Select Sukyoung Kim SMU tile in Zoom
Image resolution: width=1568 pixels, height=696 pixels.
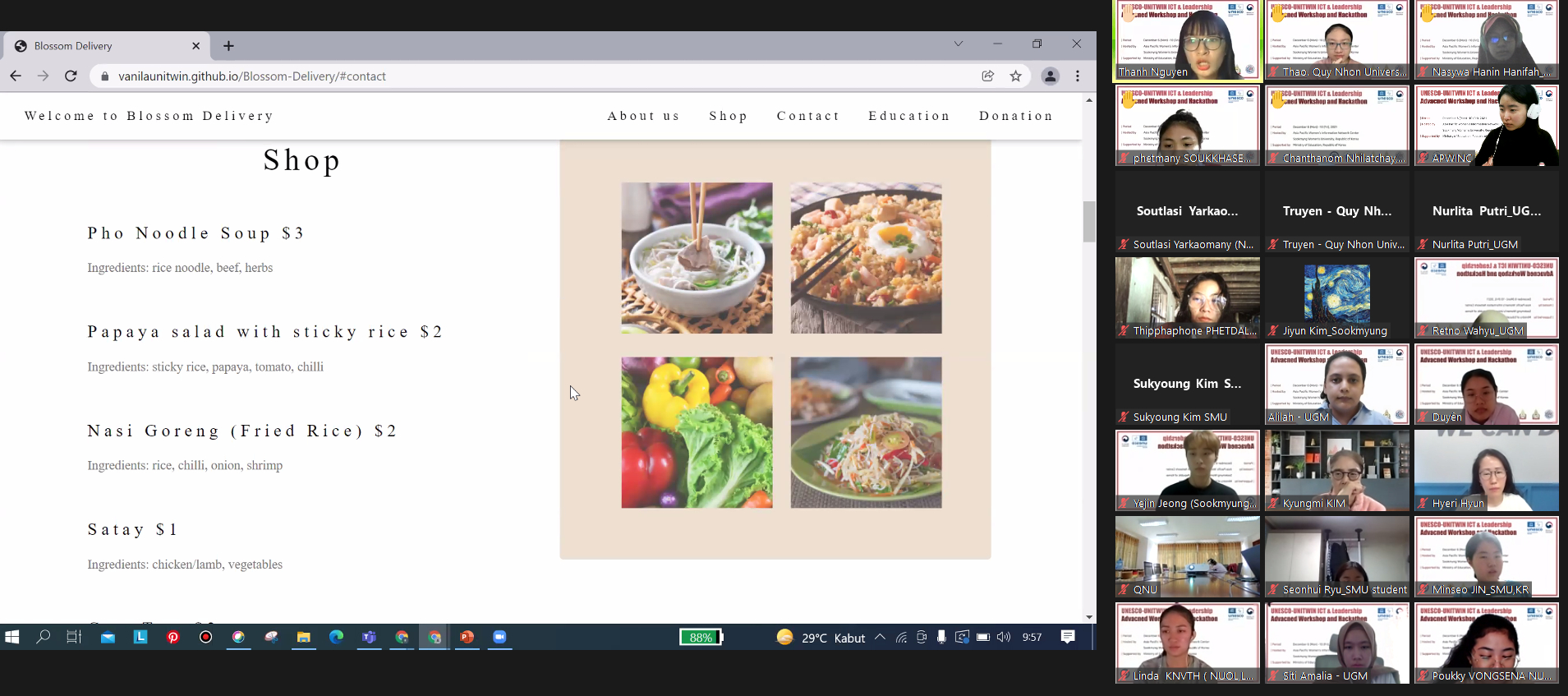pyautogui.click(x=1187, y=385)
